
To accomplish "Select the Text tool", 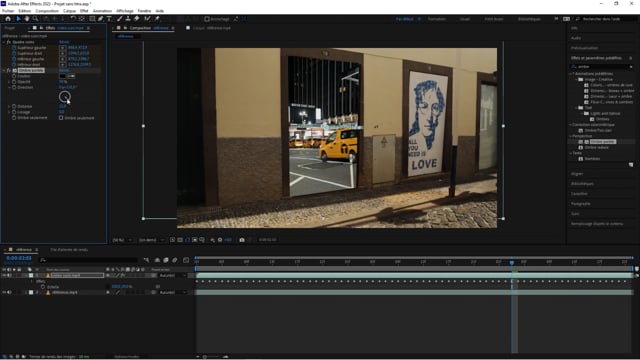I will click(109, 19).
